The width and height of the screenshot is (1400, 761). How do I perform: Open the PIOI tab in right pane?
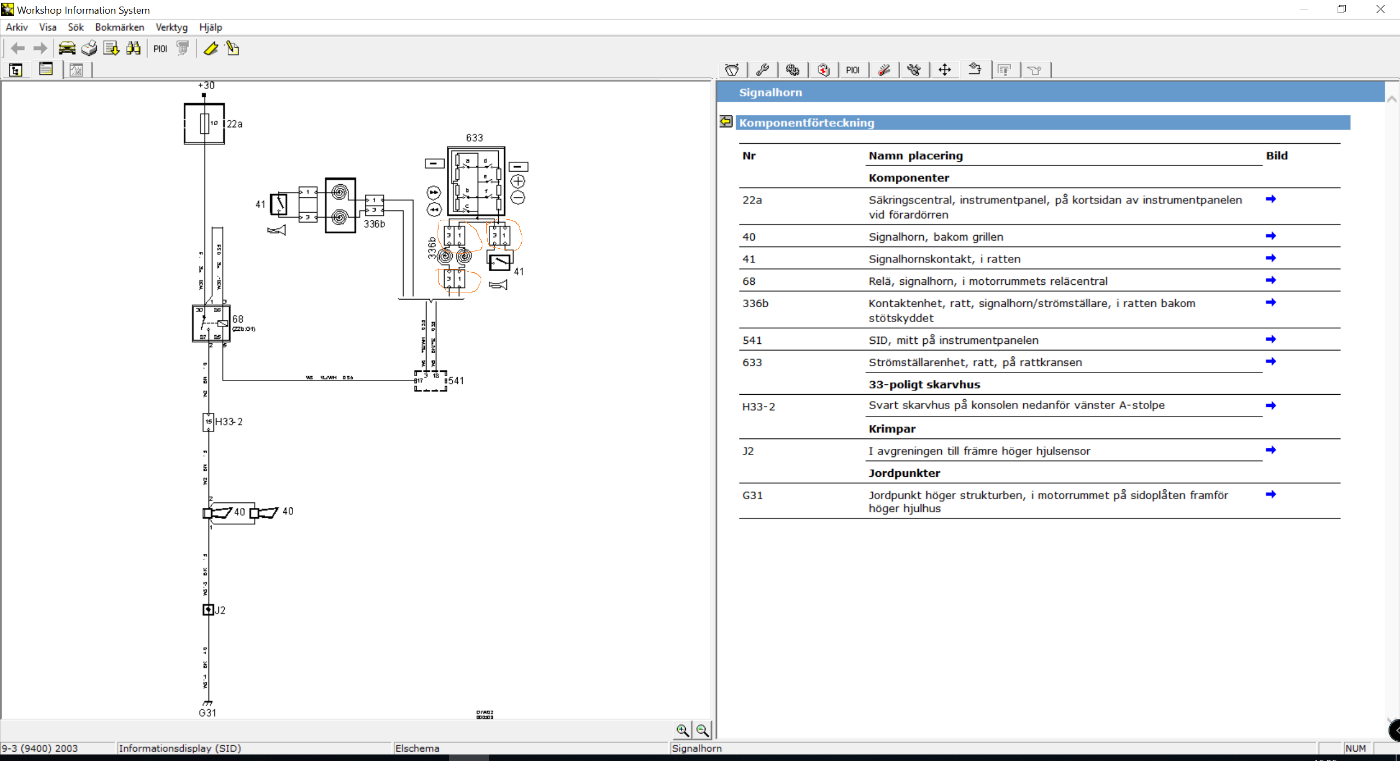click(853, 70)
